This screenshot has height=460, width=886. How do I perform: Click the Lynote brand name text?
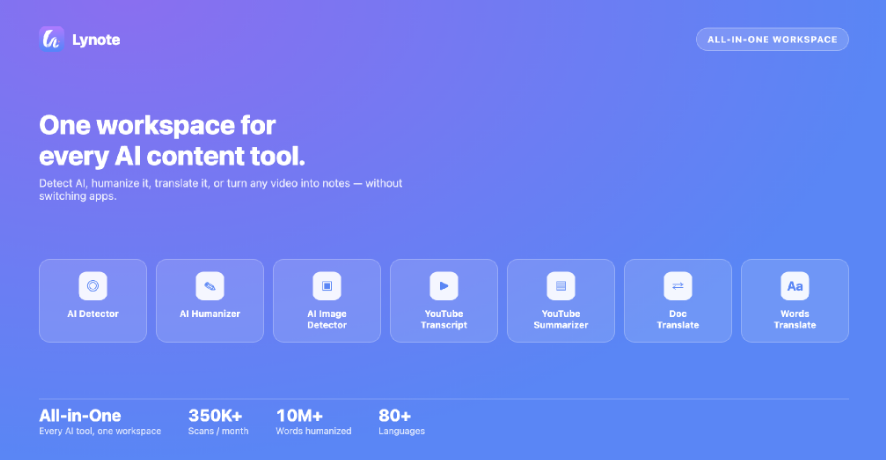click(x=96, y=40)
